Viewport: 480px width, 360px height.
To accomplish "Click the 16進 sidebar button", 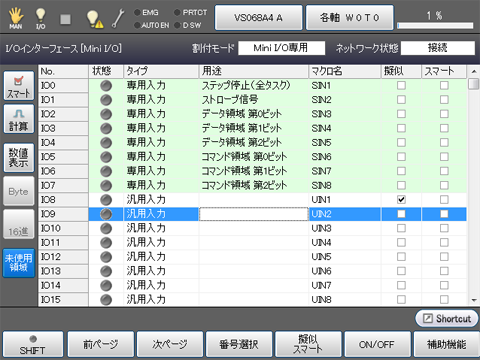I will 19,224.
